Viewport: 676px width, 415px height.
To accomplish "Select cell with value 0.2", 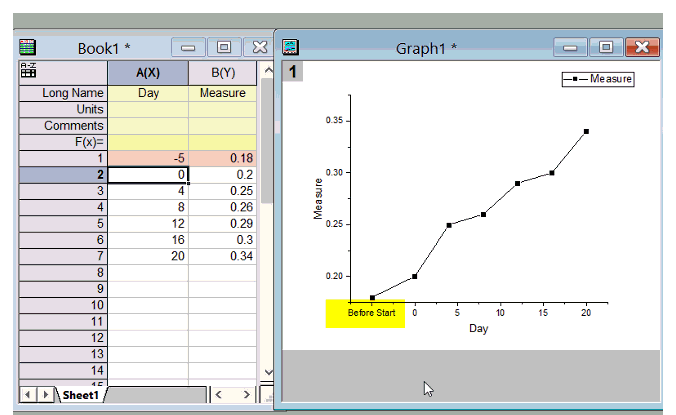I will [222, 175].
